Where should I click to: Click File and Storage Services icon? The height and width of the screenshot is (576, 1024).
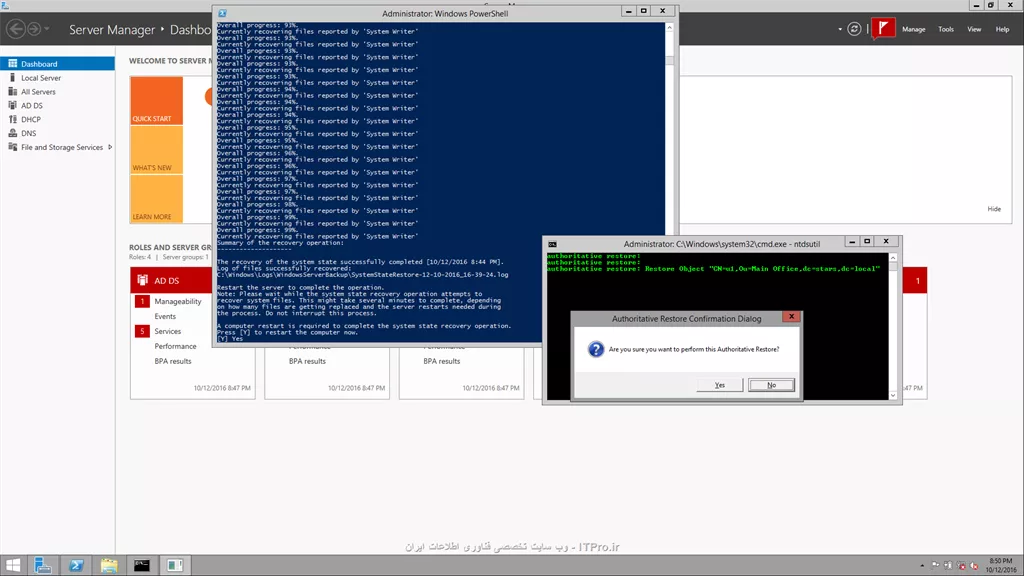[12, 147]
